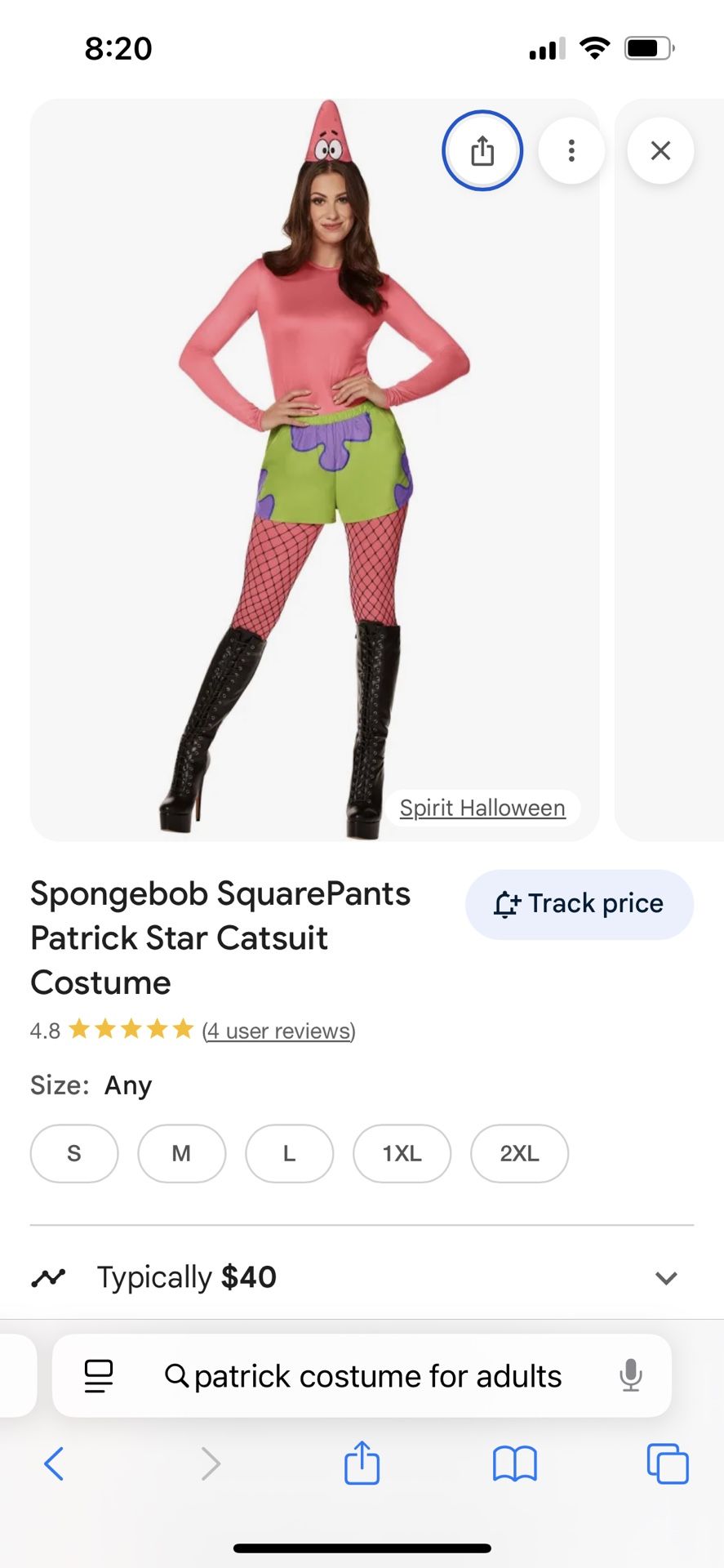This screenshot has width=724, height=1568.
Task: Tap the Track price button
Action: 580,904
